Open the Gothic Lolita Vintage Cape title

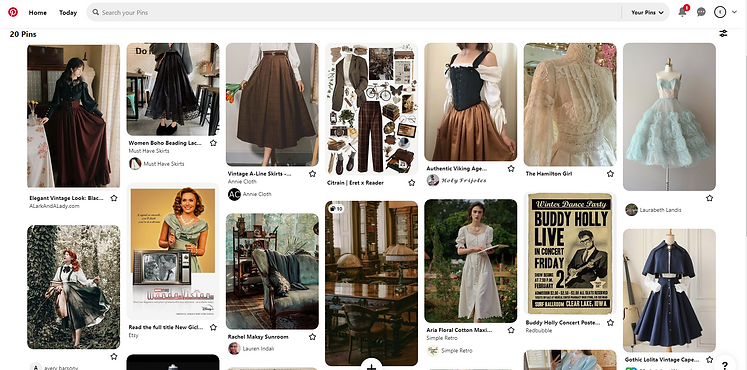(663, 360)
